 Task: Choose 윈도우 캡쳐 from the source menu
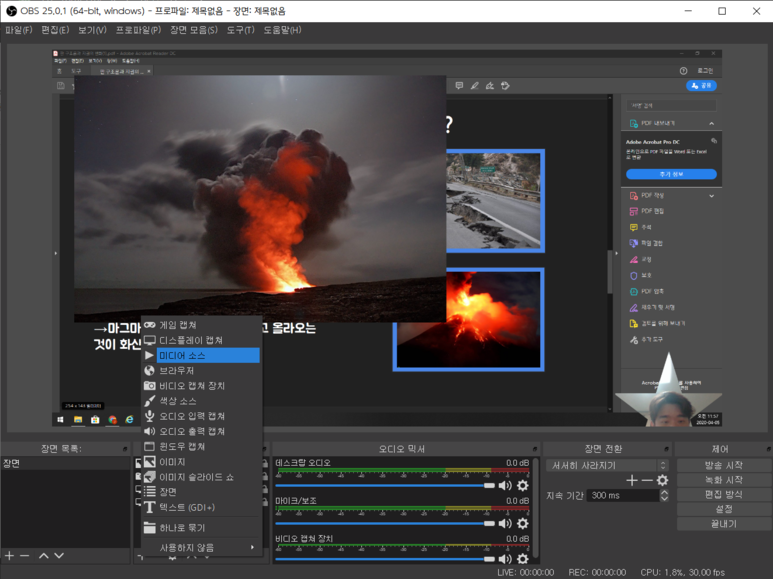click(201, 446)
